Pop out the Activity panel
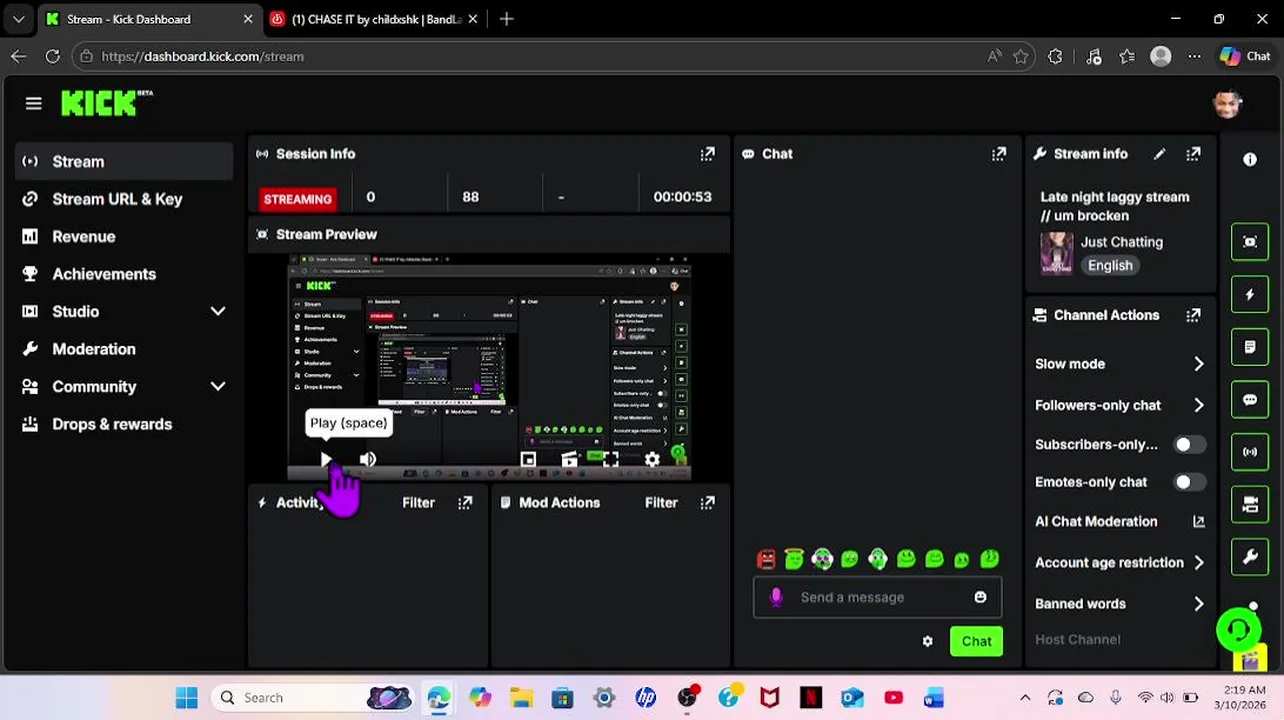Screen dimensions: 1284x720 click(x=465, y=503)
